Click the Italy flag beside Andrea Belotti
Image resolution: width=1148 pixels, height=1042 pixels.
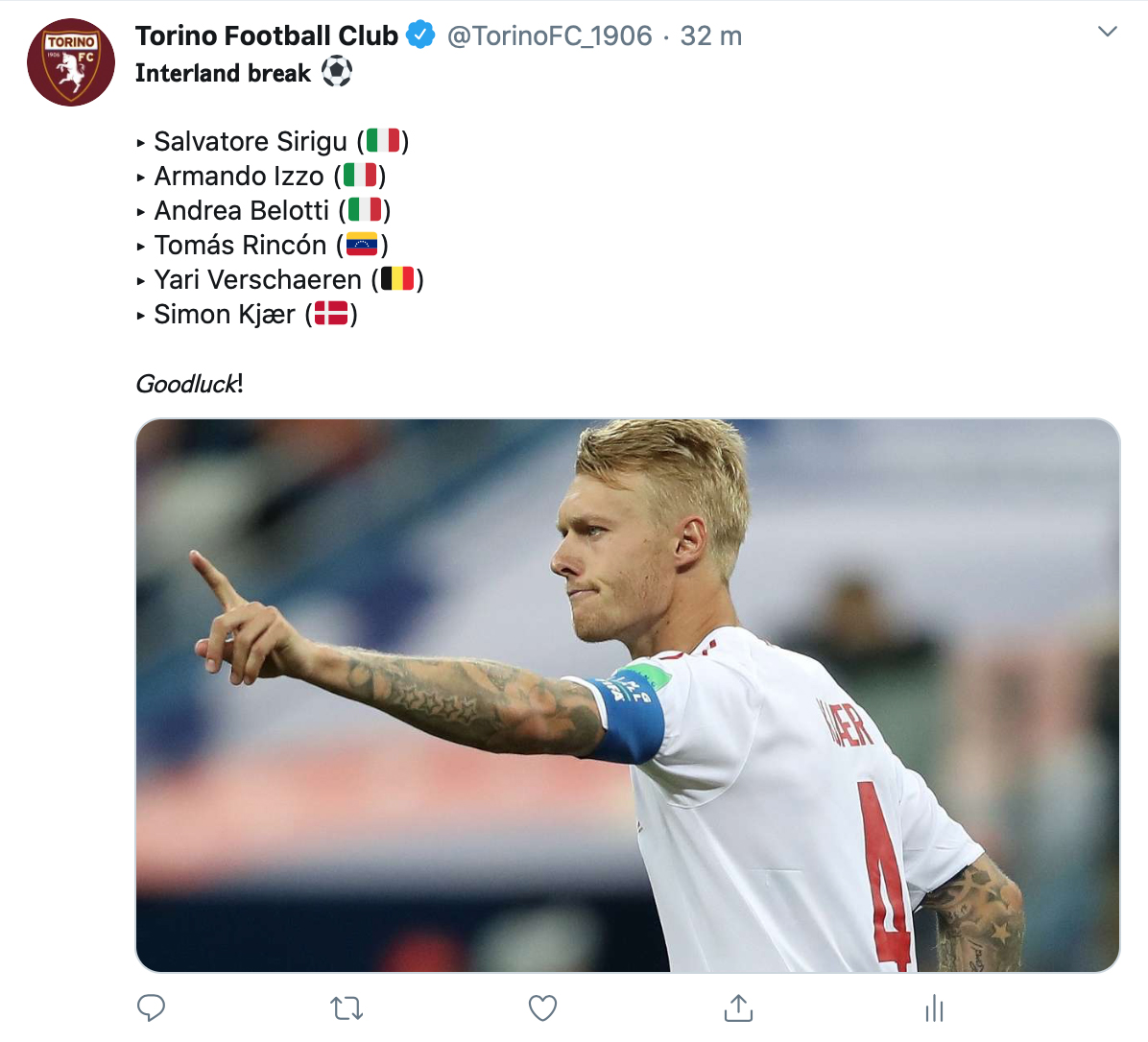365,210
